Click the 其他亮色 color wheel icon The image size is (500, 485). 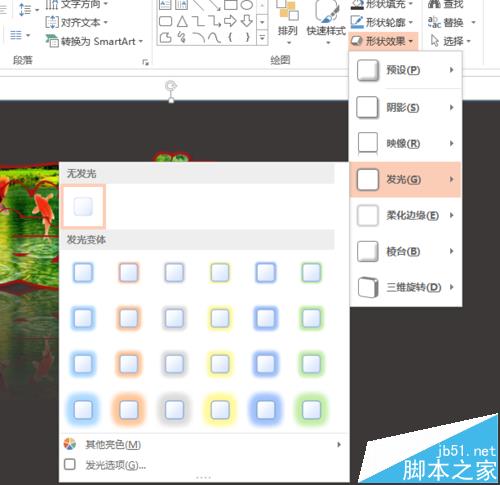(x=70, y=444)
